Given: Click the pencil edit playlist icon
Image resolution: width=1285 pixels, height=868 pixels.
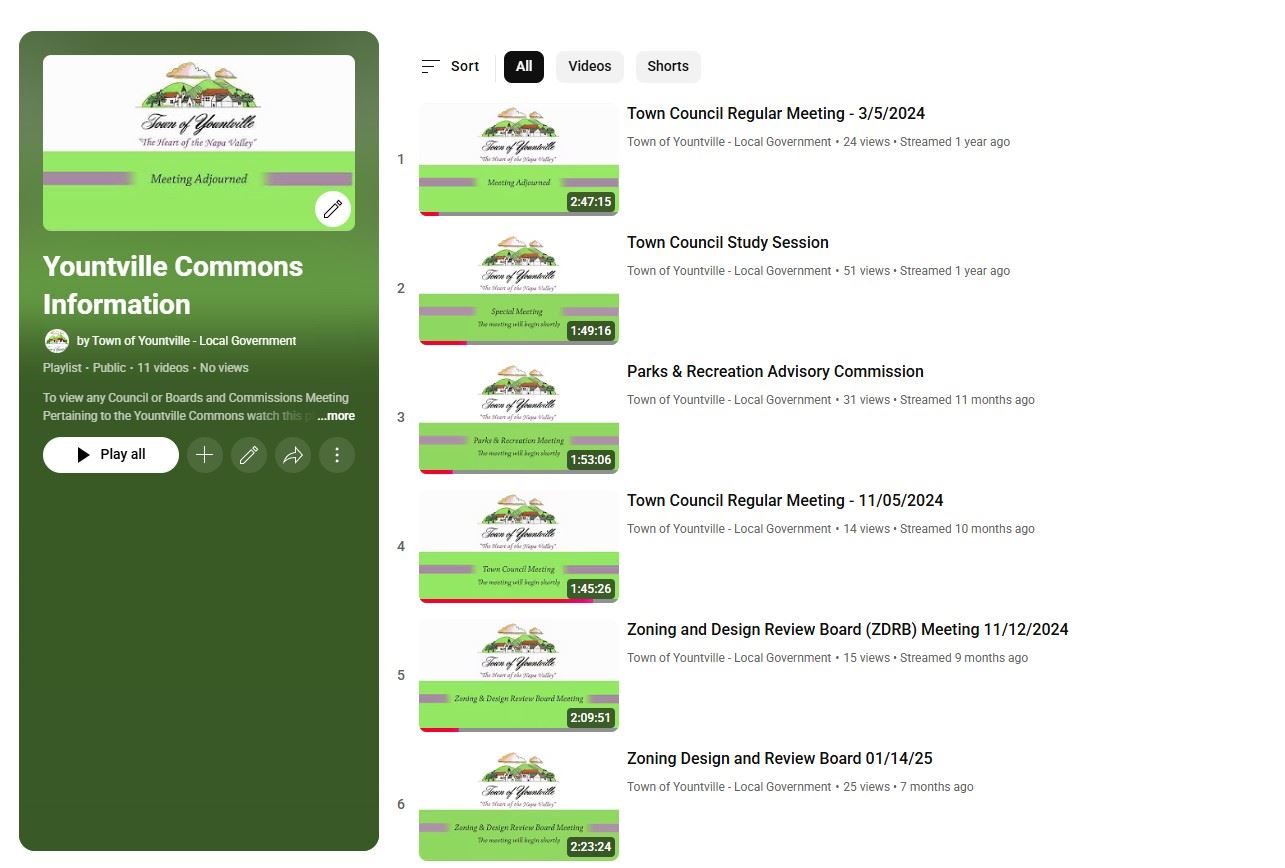Looking at the screenshot, I should [x=249, y=455].
